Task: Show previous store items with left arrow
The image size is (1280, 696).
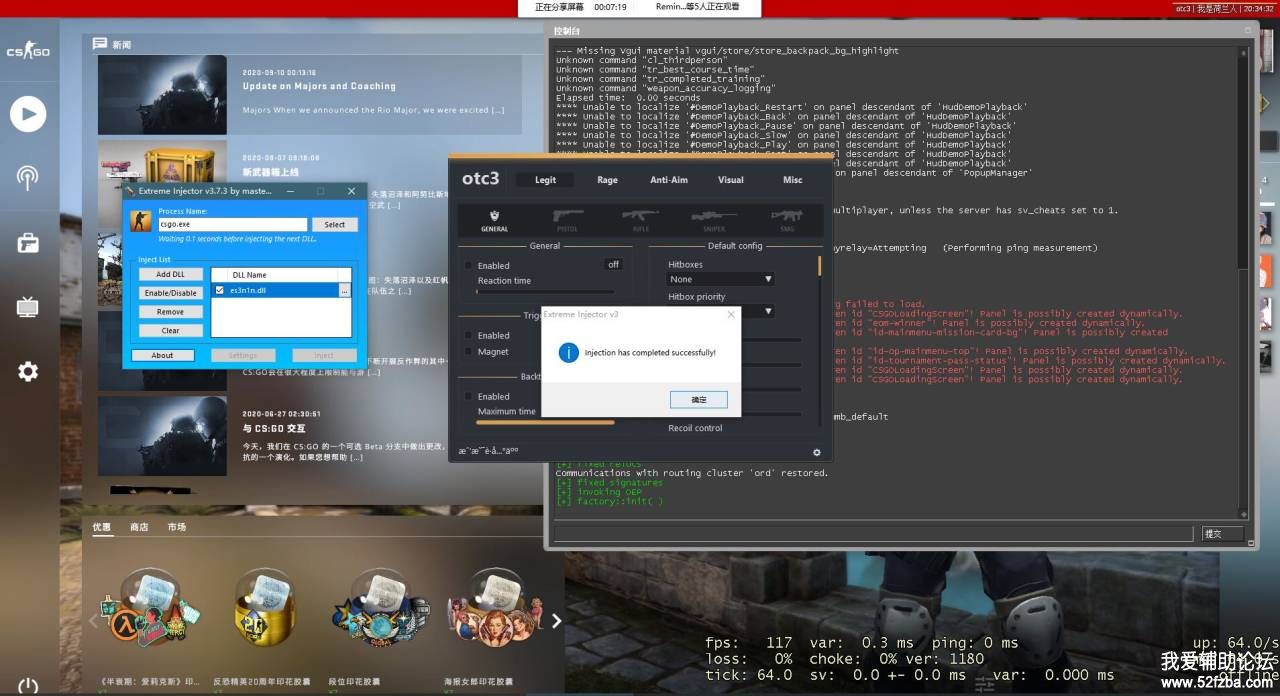Action: [93, 620]
